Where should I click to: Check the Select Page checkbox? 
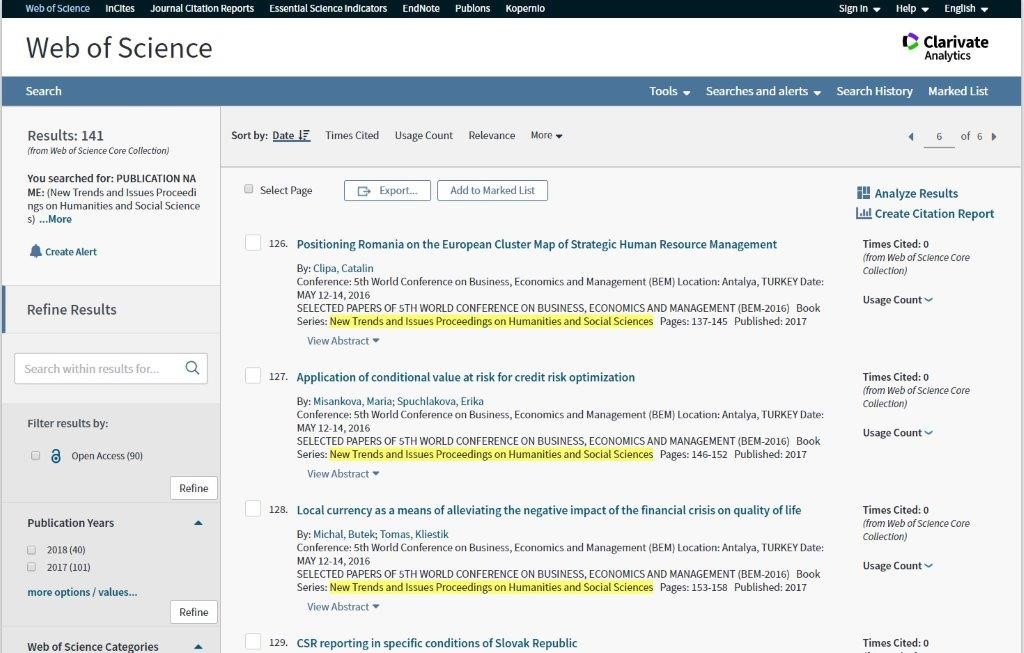[x=249, y=189]
